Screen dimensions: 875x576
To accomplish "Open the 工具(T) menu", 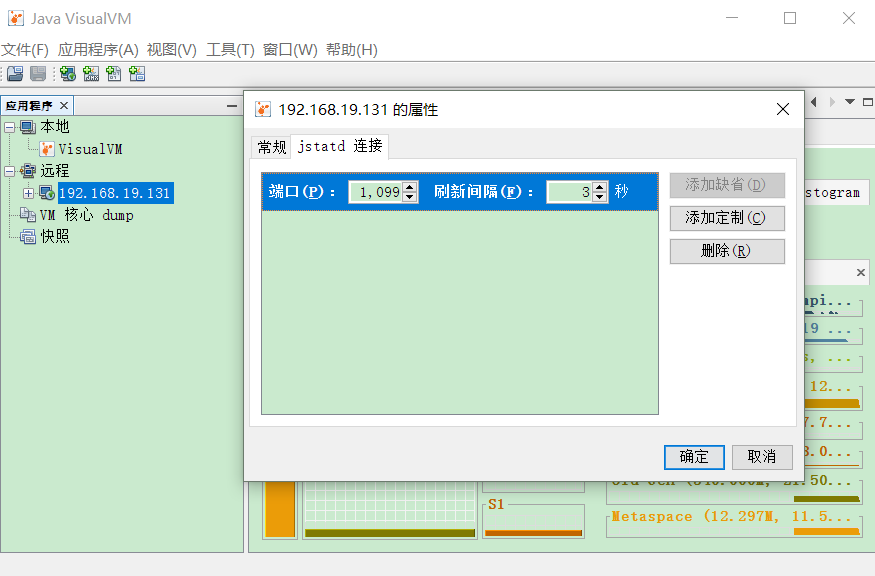I will [x=230, y=50].
